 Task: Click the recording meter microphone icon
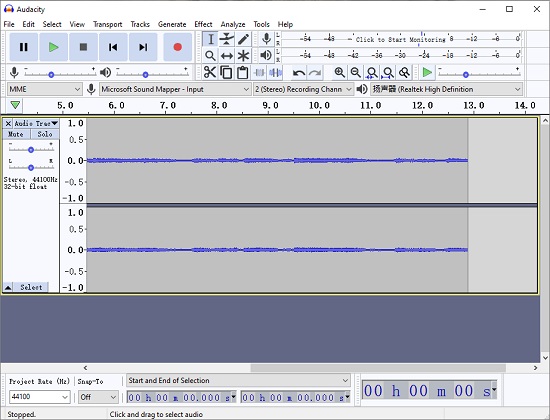[x=267, y=39]
